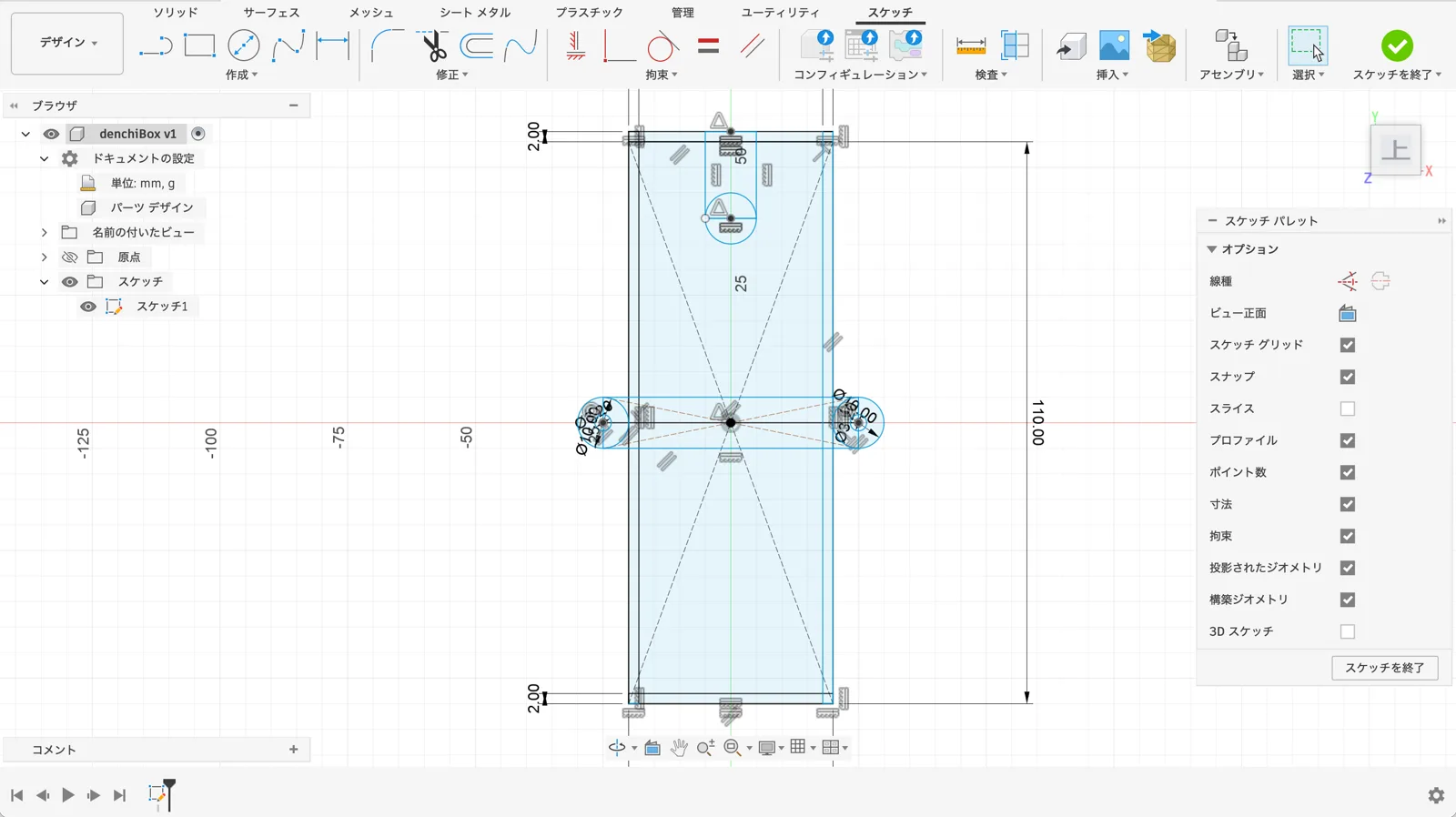Select the Rectangle sketch tool
The width and height of the screenshot is (1456, 817).
[199, 45]
